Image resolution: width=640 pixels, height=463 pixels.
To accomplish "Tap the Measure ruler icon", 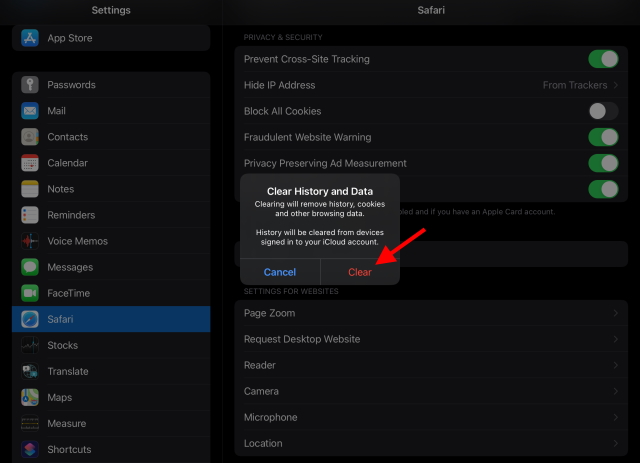I will point(30,423).
